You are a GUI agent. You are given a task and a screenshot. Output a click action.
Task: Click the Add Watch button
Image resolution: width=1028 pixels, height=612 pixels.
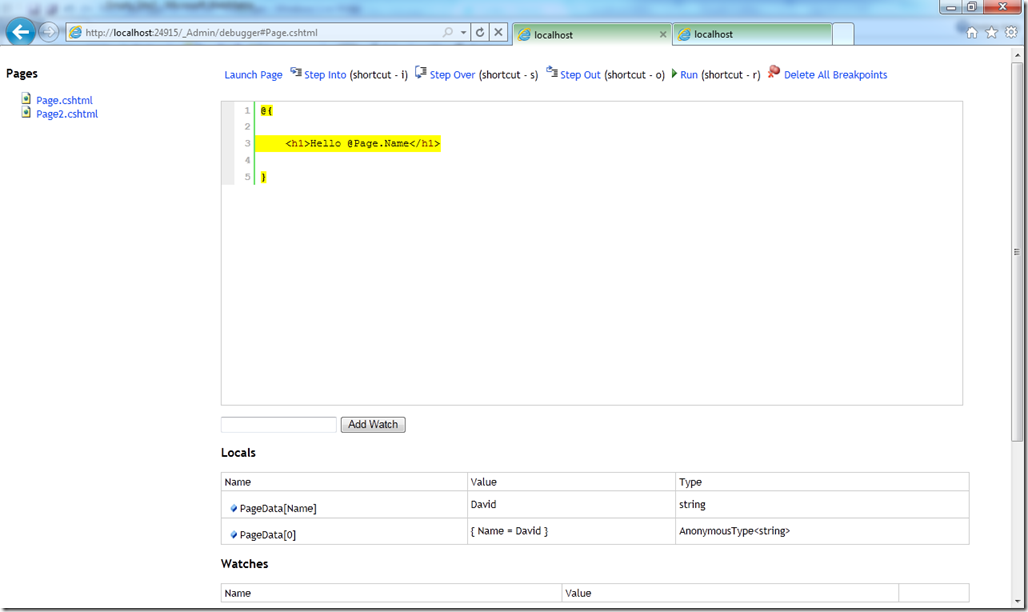tap(373, 424)
